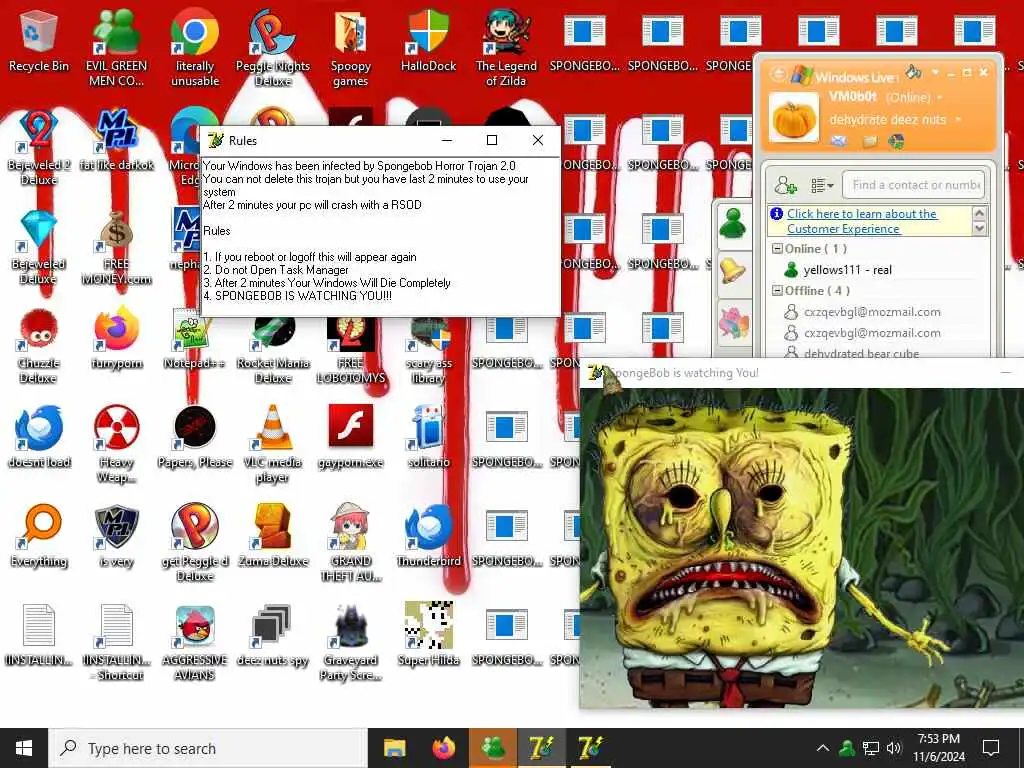Select the Notepad++ desktop icon
The height and width of the screenshot is (768, 1024).
pos(195,340)
